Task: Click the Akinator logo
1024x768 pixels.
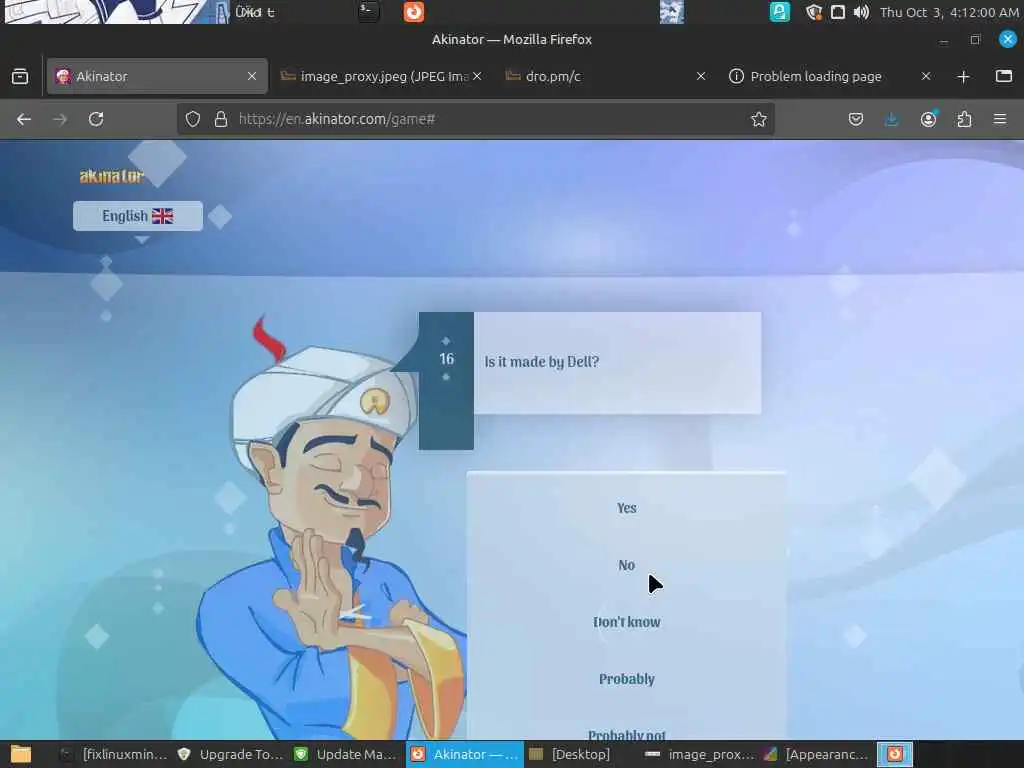Action: point(112,176)
